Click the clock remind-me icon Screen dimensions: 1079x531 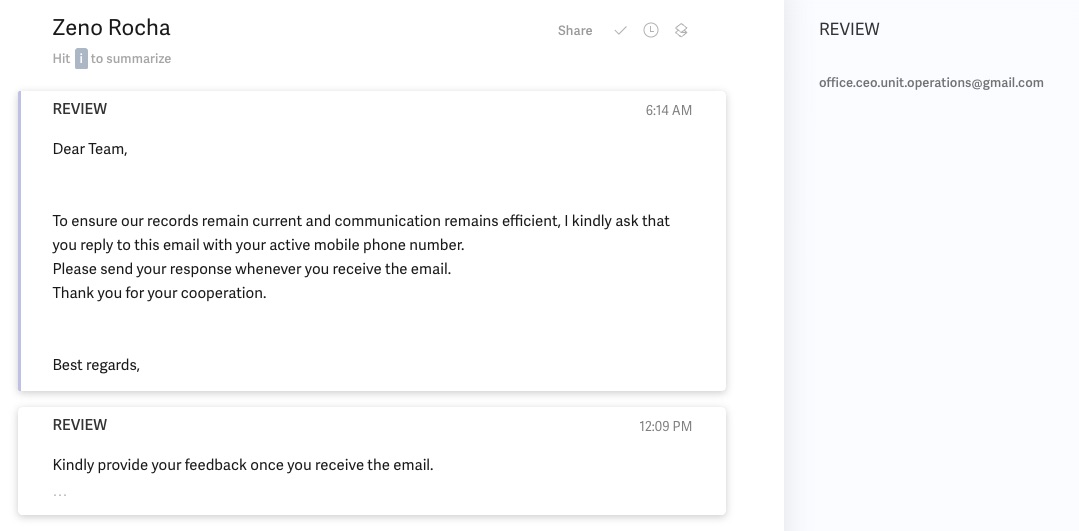coord(651,31)
